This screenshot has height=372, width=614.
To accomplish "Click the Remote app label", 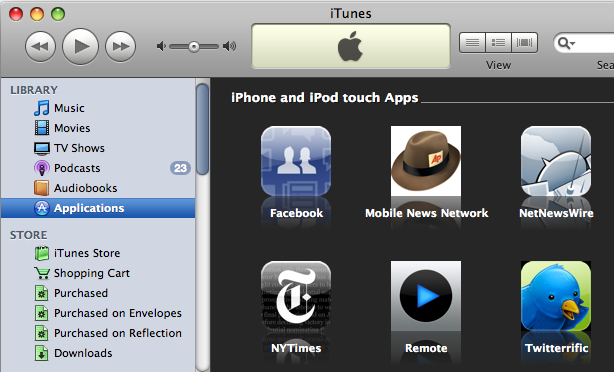I will 426,348.
